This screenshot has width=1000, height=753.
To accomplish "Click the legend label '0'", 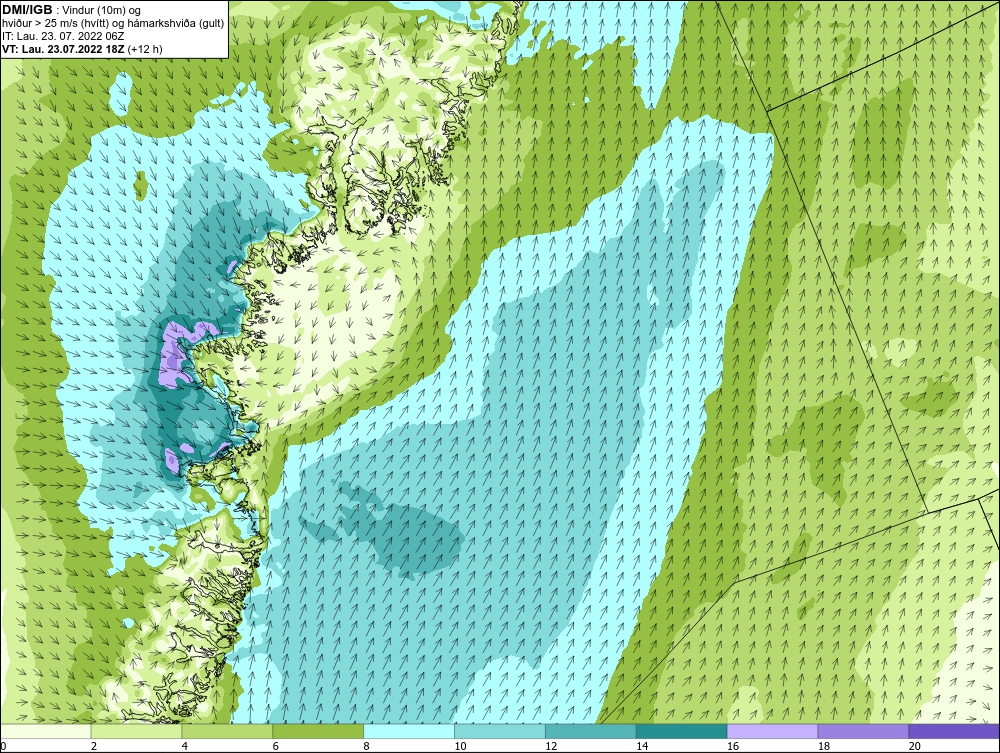I will tap(3, 746).
